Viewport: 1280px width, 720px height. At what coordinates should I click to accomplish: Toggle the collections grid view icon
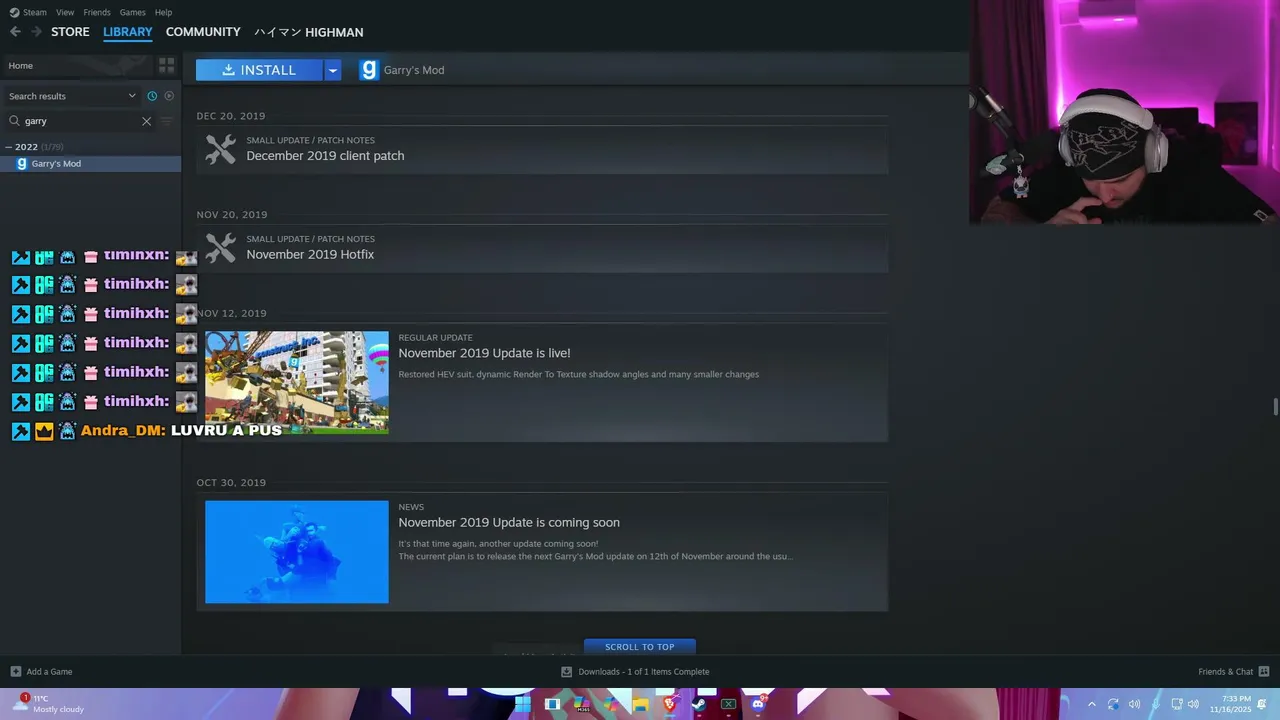[x=166, y=65]
